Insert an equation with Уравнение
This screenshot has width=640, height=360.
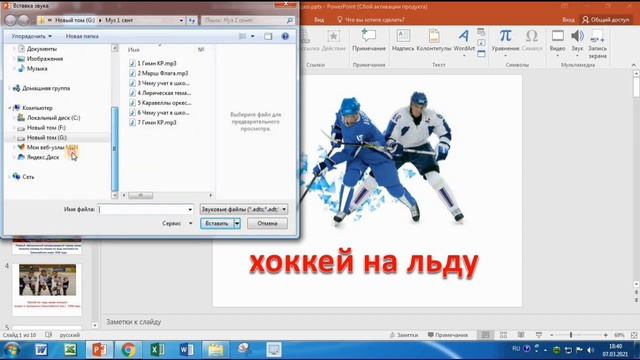[505, 42]
